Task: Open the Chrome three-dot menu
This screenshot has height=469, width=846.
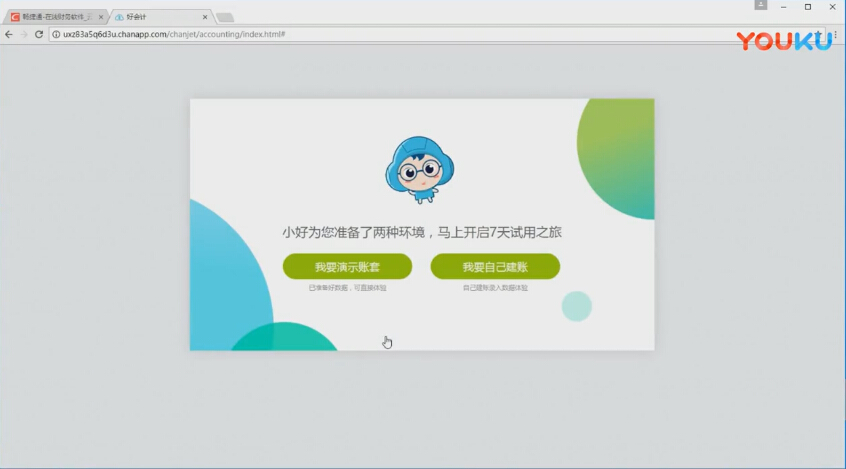Action: click(x=835, y=34)
